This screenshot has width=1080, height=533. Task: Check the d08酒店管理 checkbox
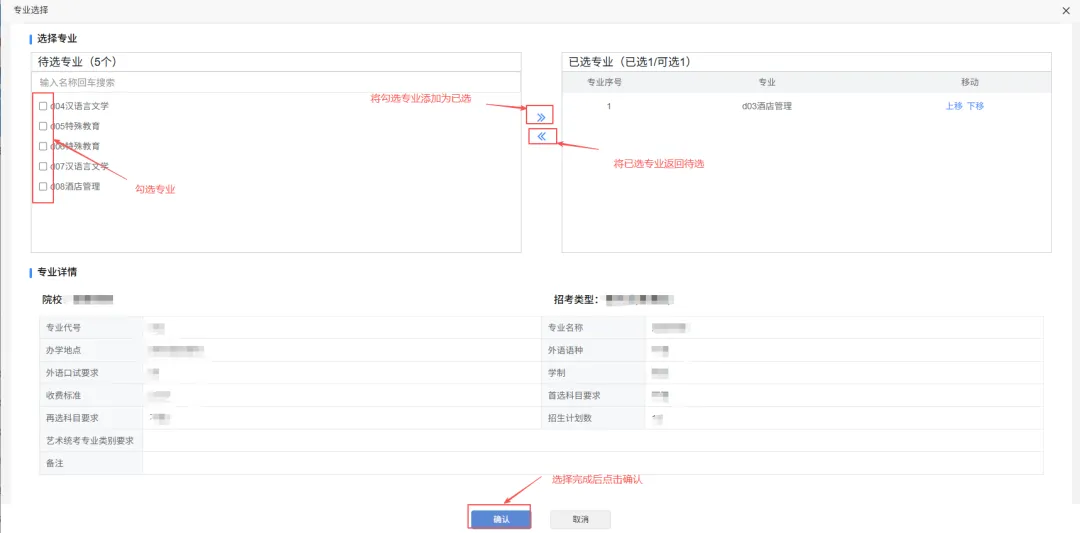(x=43, y=186)
